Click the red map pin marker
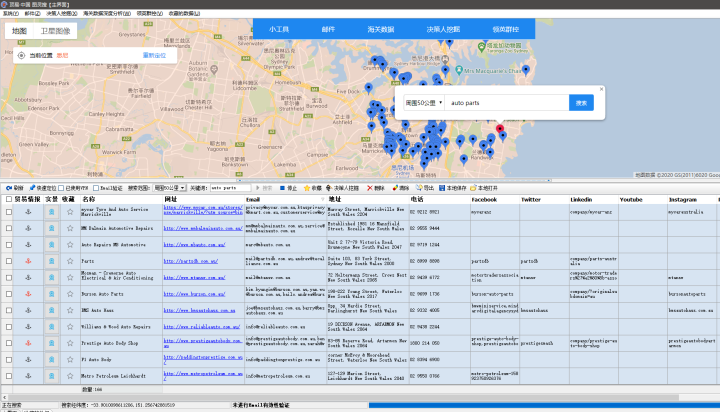 500,129
